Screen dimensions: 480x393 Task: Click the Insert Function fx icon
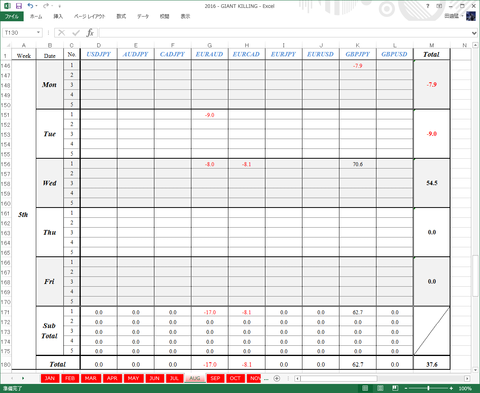(90, 33)
